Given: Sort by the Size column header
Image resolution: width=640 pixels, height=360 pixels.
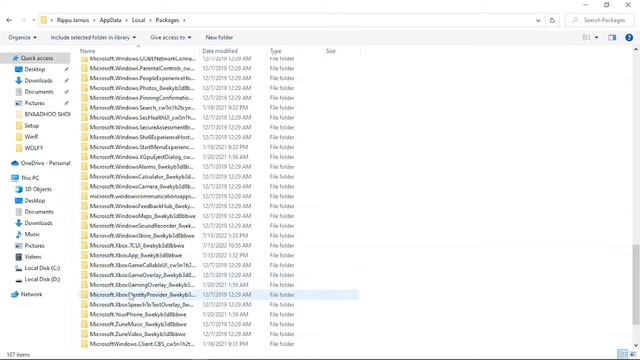Looking at the screenshot, I should pos(331,51).
